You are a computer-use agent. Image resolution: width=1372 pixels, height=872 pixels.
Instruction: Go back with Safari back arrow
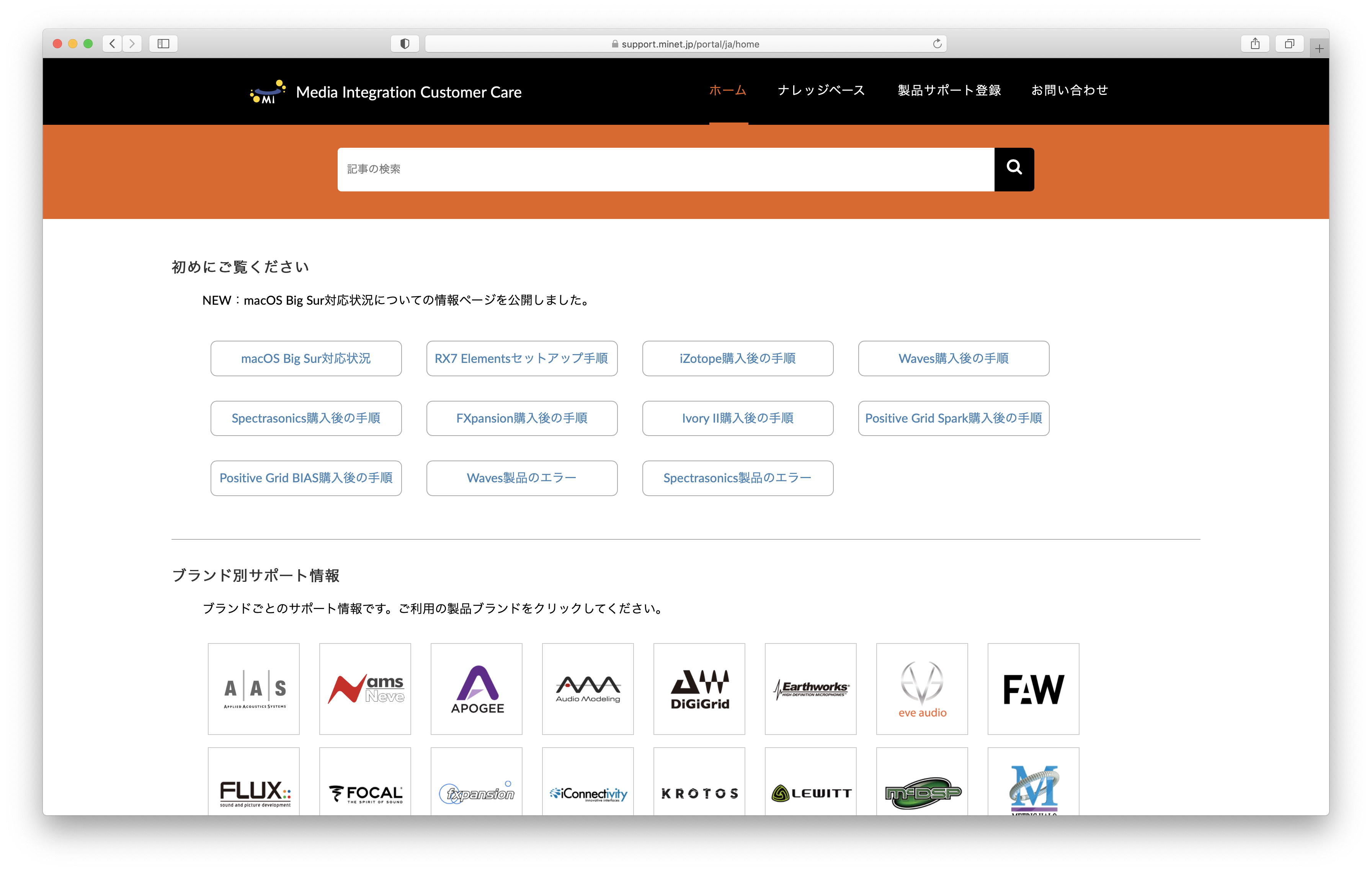(112, 44)
